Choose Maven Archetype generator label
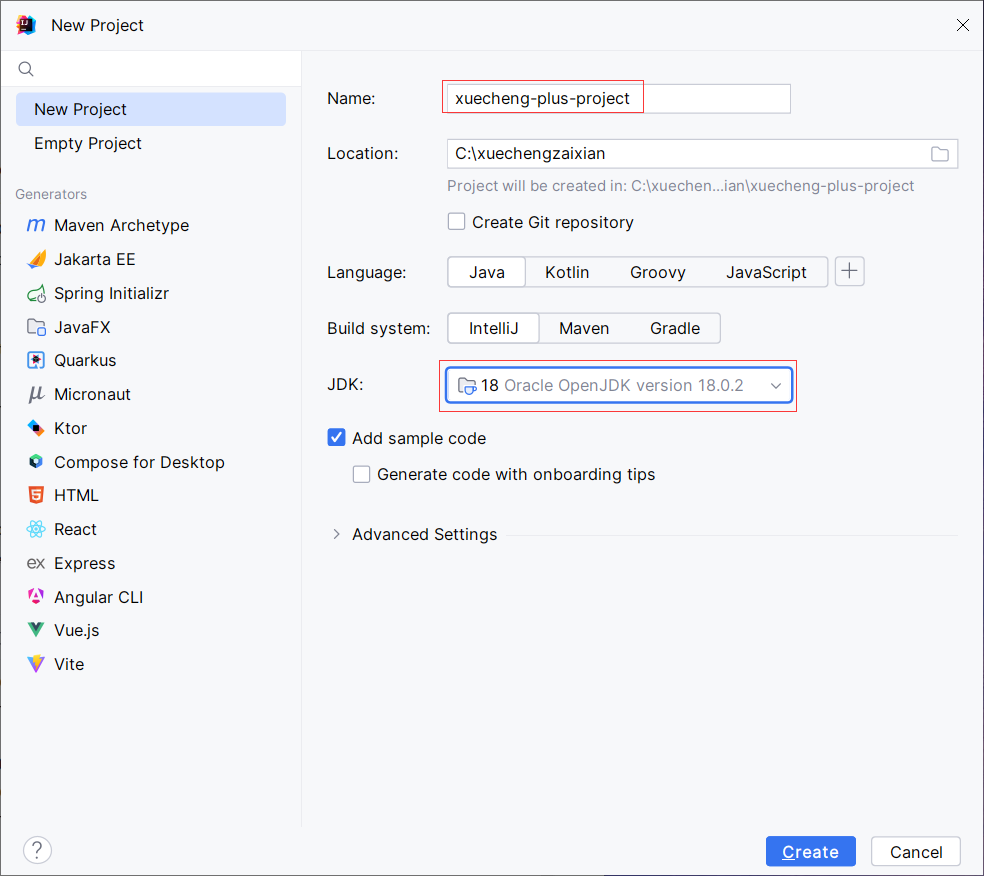The image size is (984, 876). [x=122, y=225]
